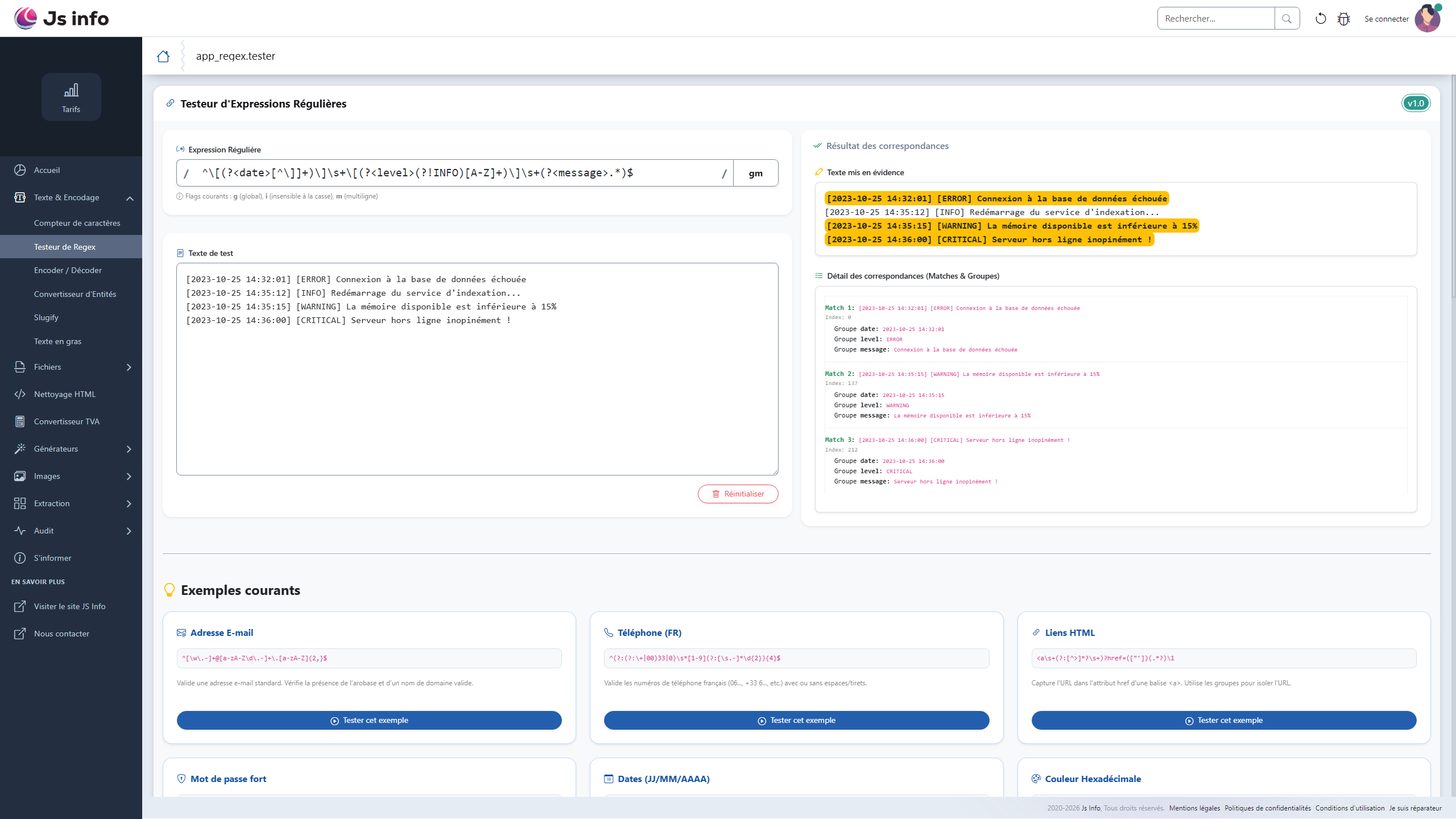Click the link icon beside Testeur d'Expressions Régulières
1456x819 pixels.
170,103
